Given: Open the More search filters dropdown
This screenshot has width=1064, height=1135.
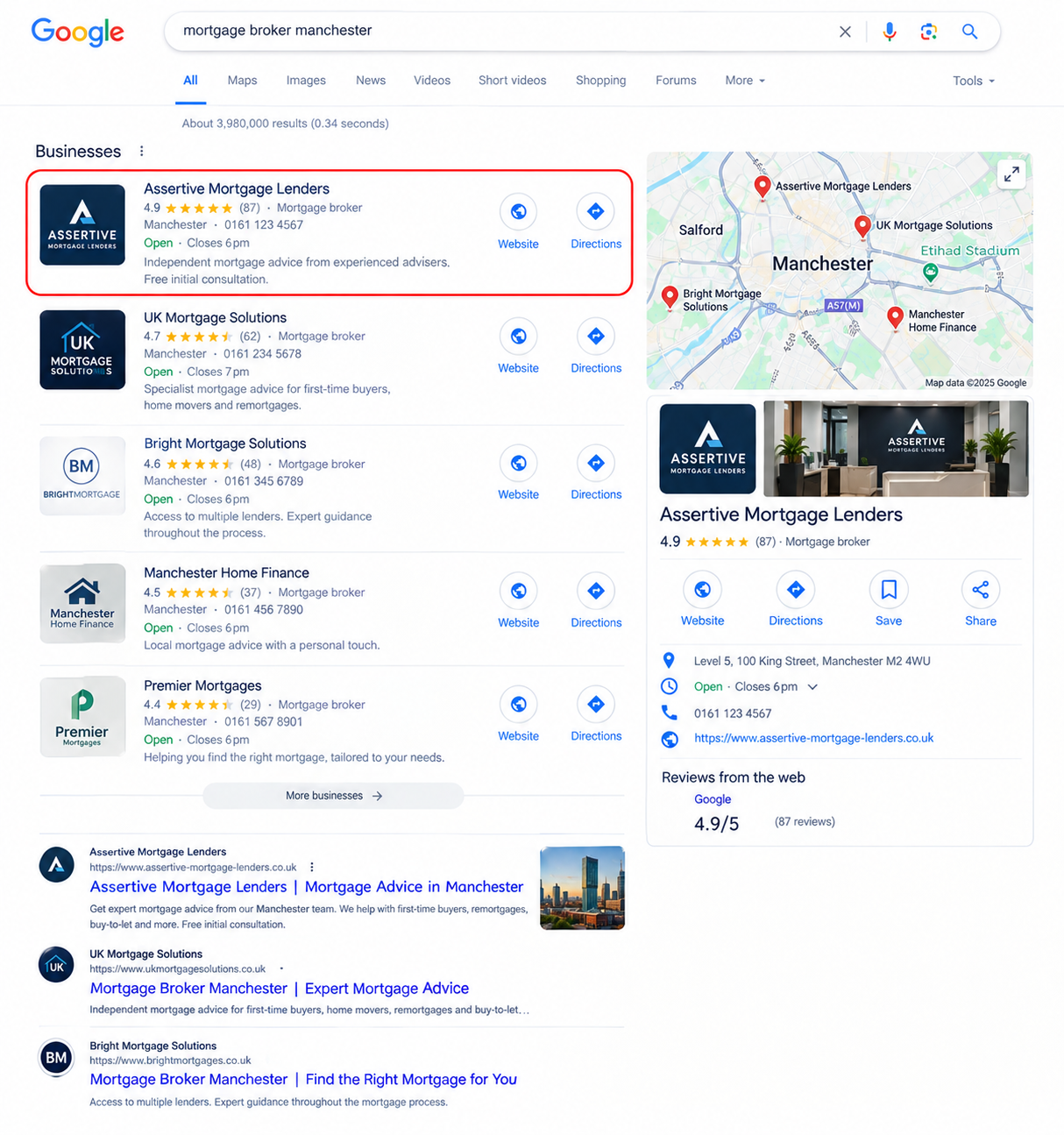Looking at the screenshot, I should click(745, 81).
